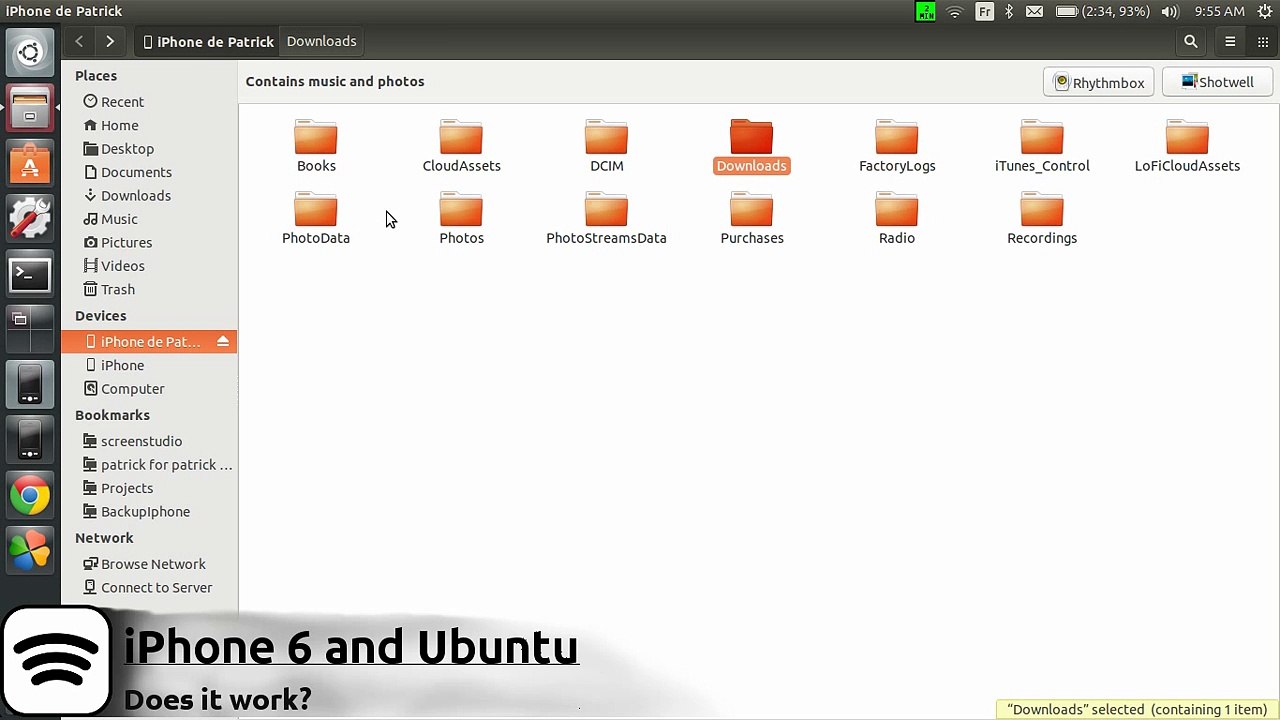Open the Purchases folder
The height and width of the screenshot is (720, 1280).
click(752, 219)
